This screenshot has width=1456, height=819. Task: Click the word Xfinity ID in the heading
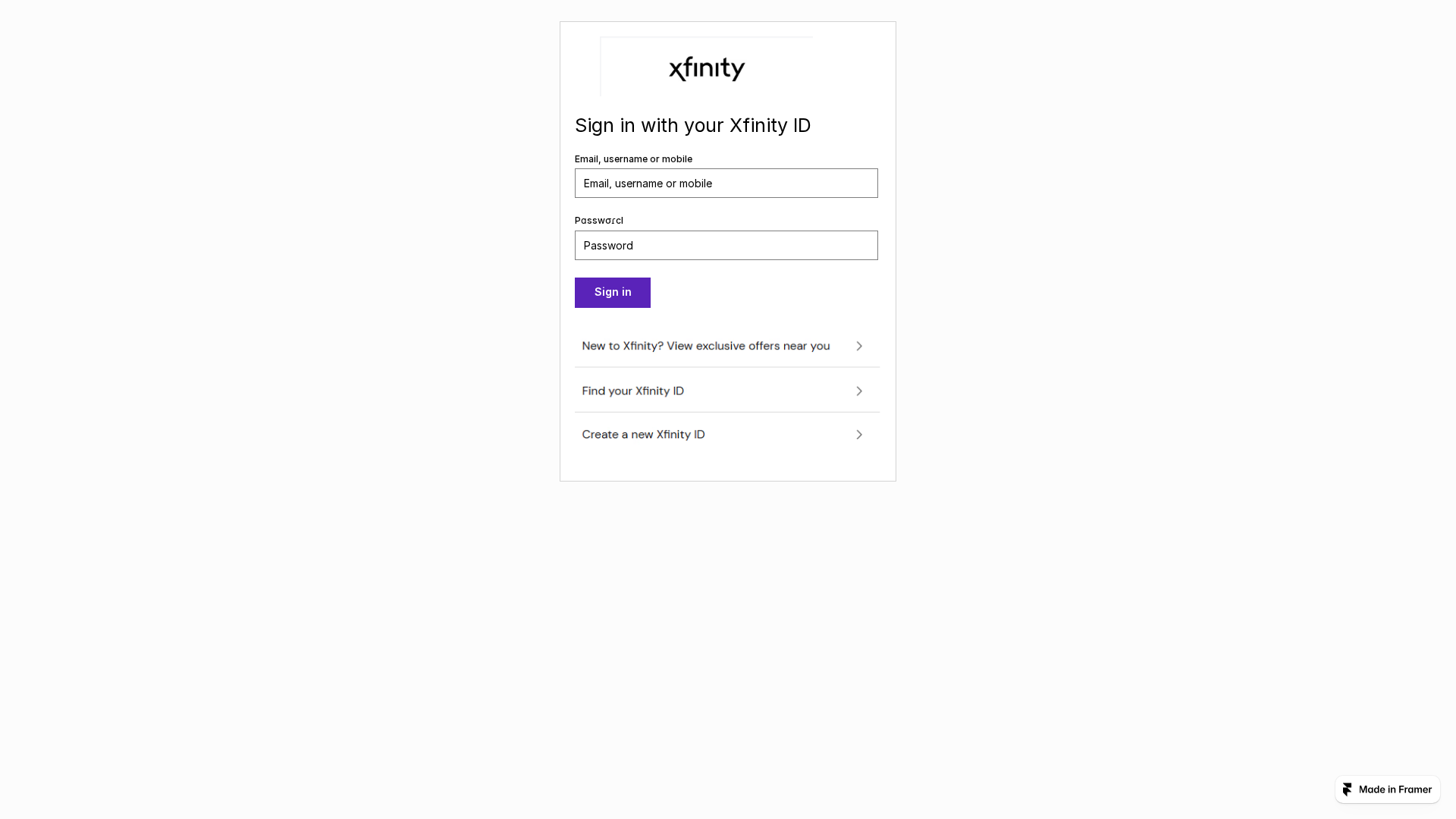[x=770, y=126]
